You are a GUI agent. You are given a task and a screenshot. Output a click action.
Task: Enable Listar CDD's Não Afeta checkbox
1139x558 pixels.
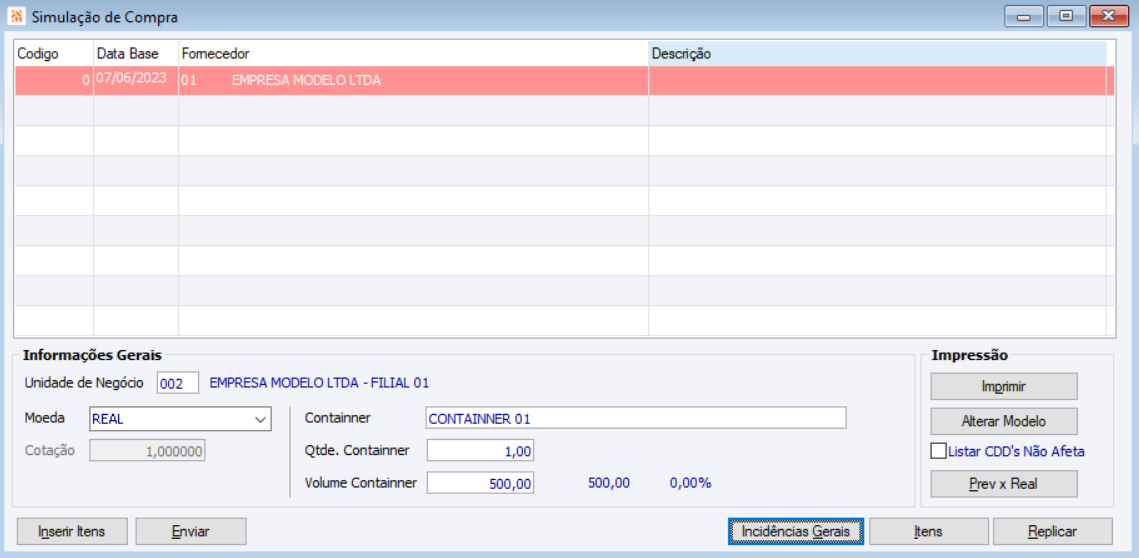pyautogui.click(x=939, y=451)
